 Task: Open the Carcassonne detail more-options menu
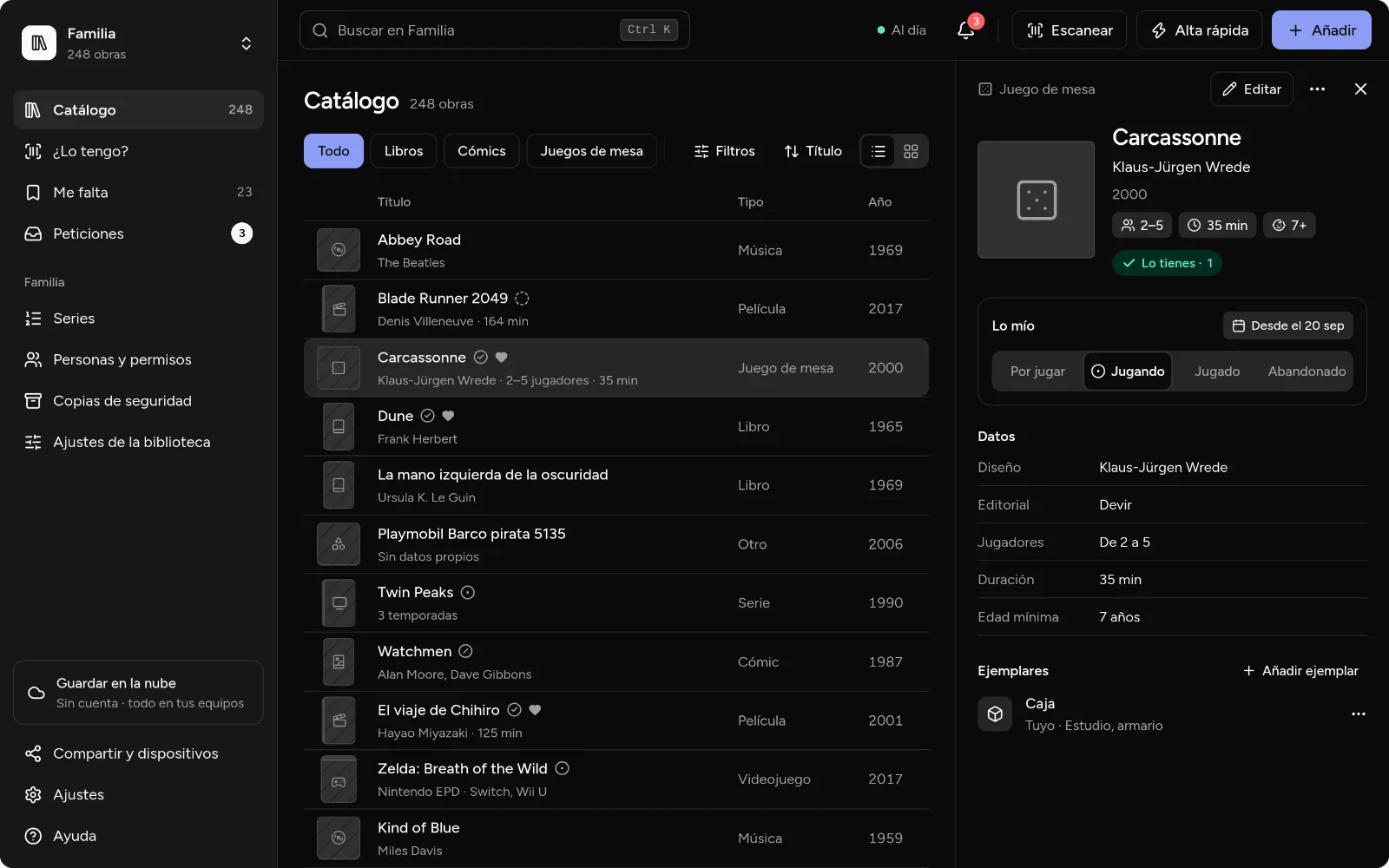click(1317, 89)
